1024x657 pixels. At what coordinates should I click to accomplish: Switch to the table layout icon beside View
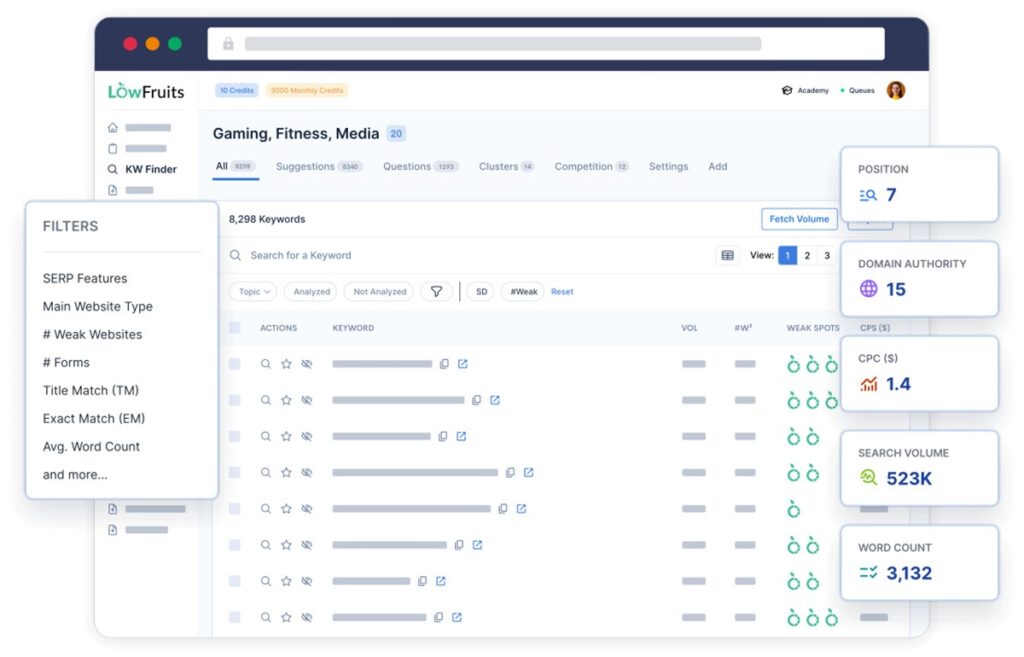coord(728,255)
